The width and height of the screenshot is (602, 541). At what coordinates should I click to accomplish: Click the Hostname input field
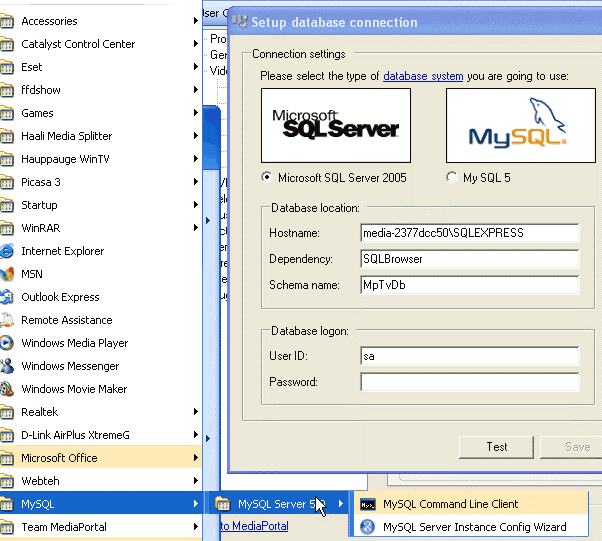click(469, 233)
